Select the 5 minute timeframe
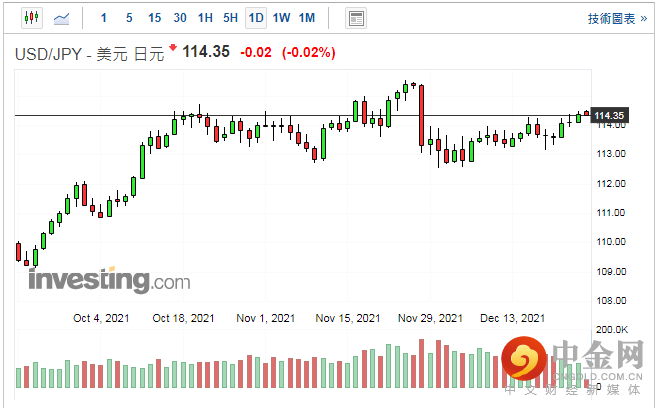The image size is (658, 408). [x=129, y=18]
